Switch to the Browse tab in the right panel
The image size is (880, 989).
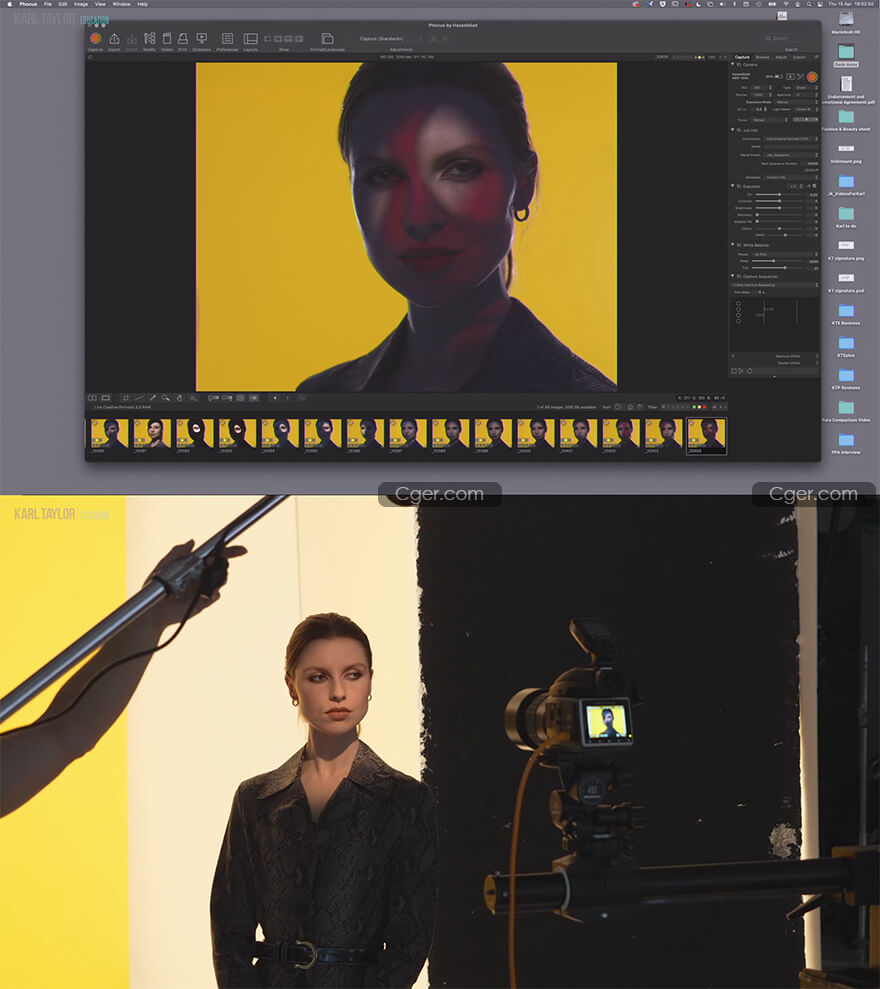763,57
